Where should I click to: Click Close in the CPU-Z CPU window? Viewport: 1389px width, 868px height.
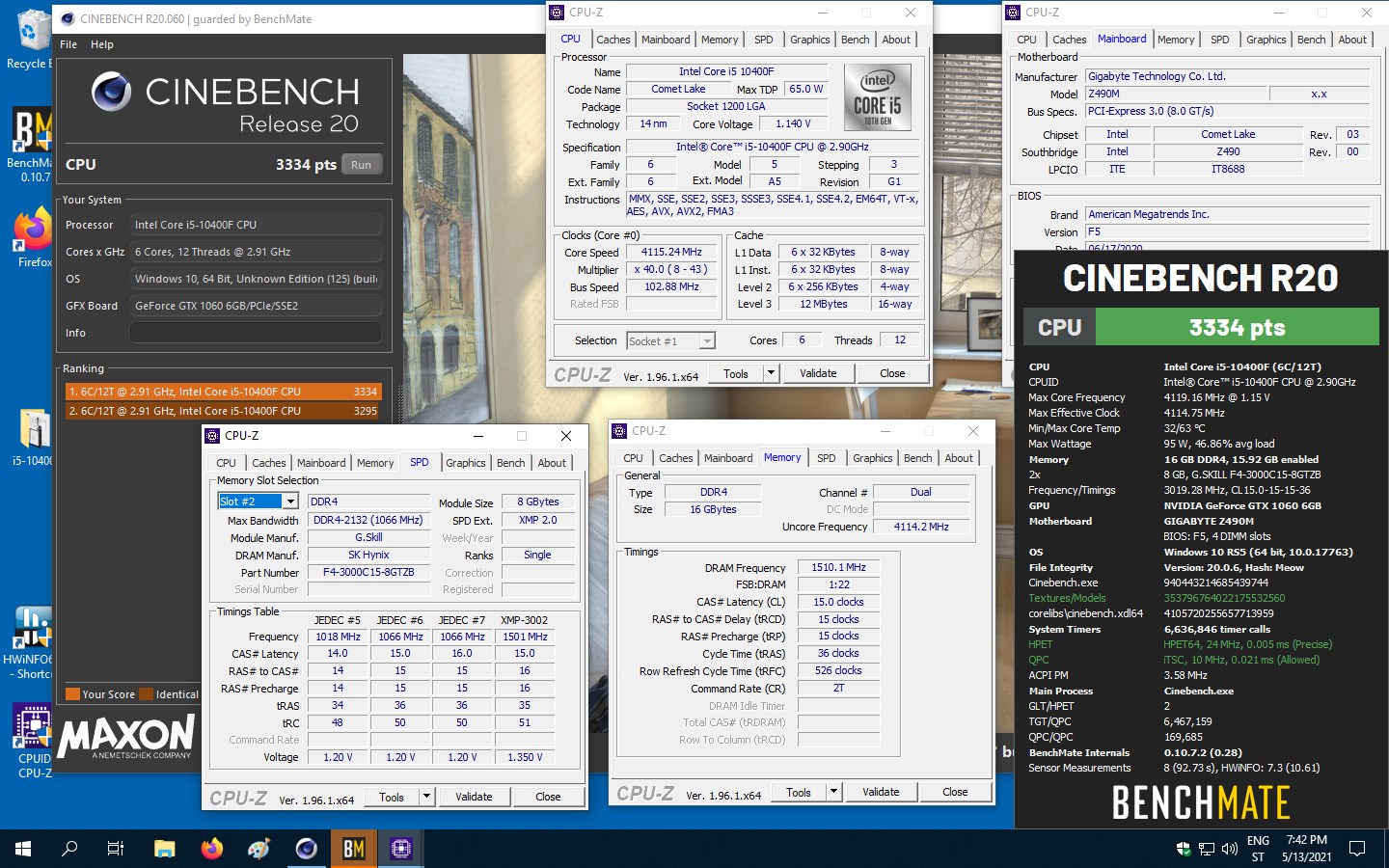892,373
